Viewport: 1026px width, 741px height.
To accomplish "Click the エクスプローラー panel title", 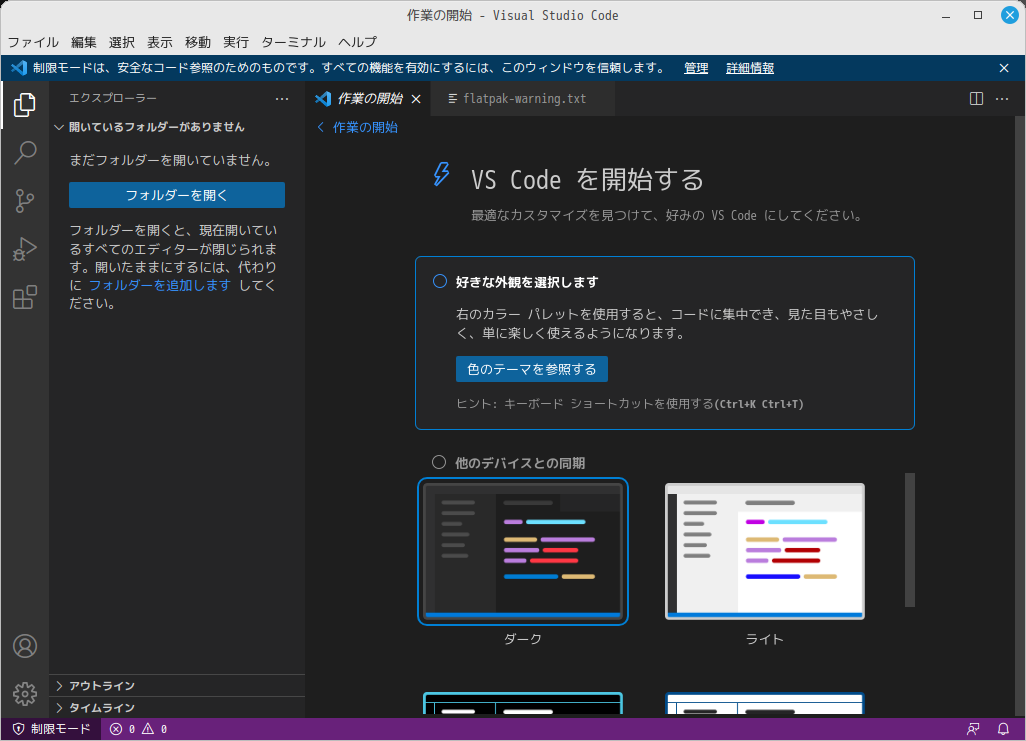I will click(x=113, y=98).
